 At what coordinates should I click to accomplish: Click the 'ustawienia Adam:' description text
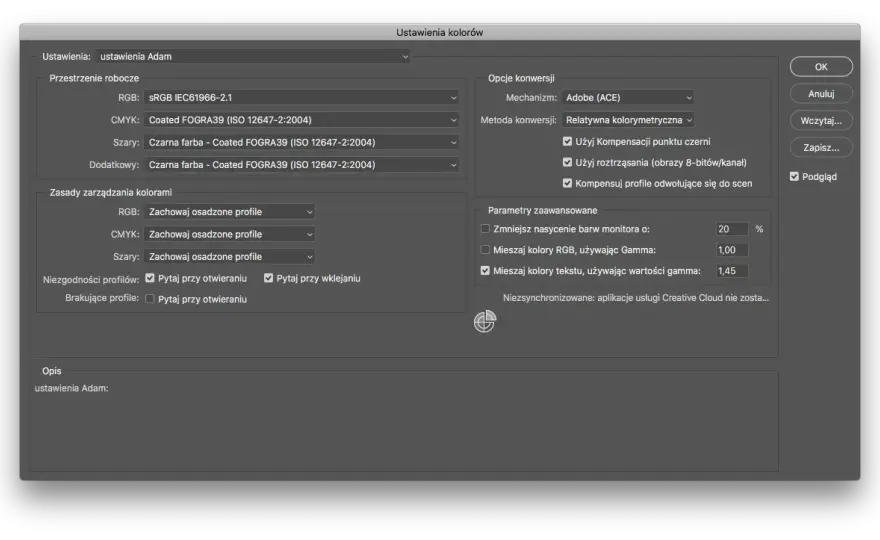[71, 388]
